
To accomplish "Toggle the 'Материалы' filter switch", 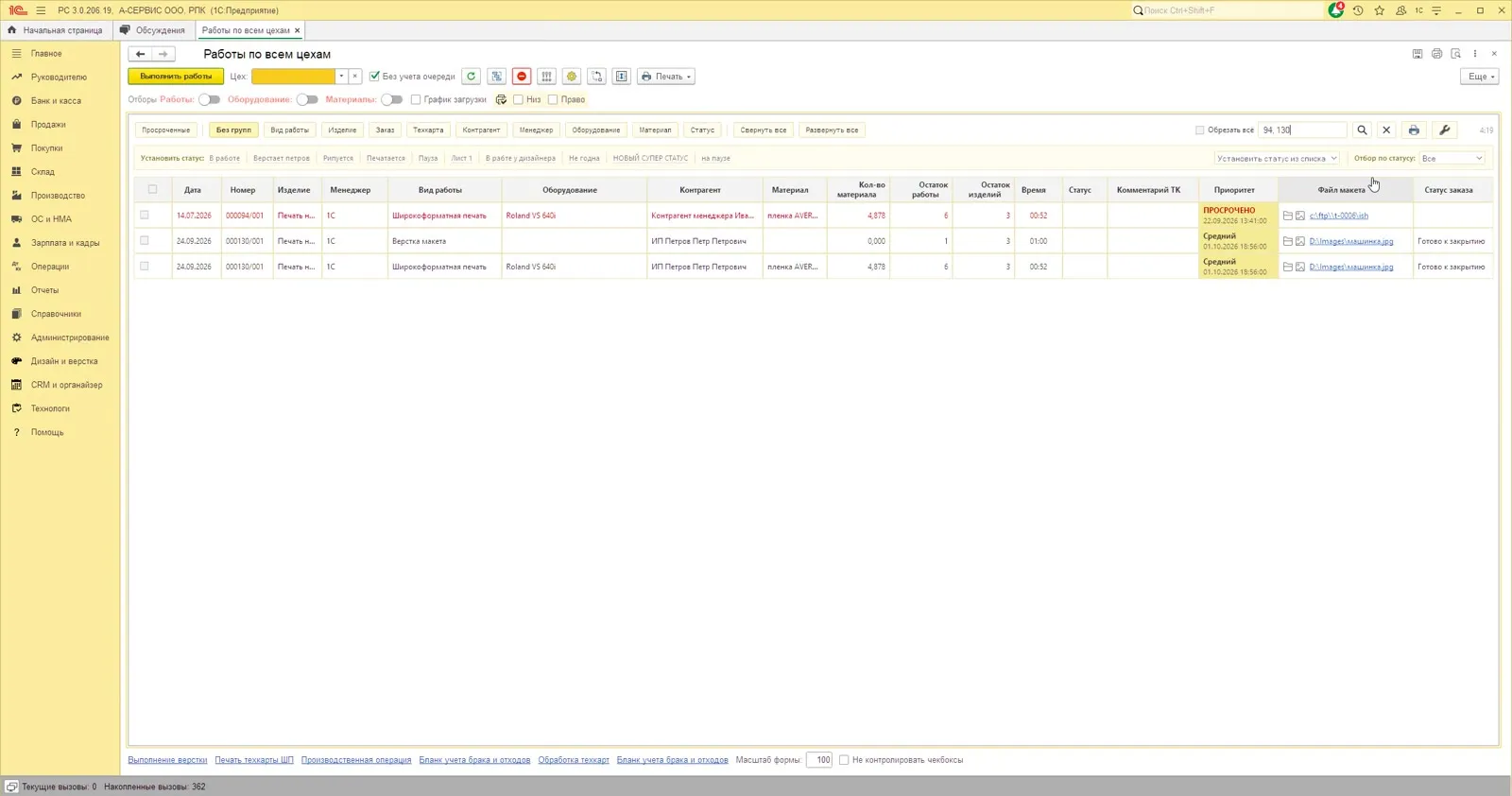I will 392,99.
